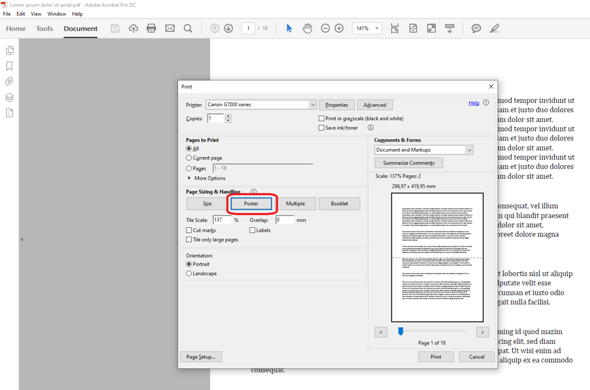Click the Page Setup button
Screen dimensions: 590x390
201,356
